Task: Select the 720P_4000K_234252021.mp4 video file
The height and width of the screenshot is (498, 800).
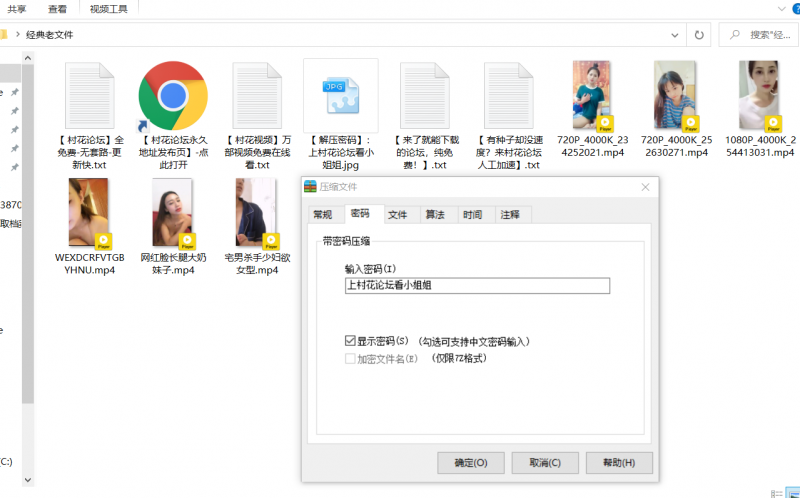Action: tap(592, 96)
